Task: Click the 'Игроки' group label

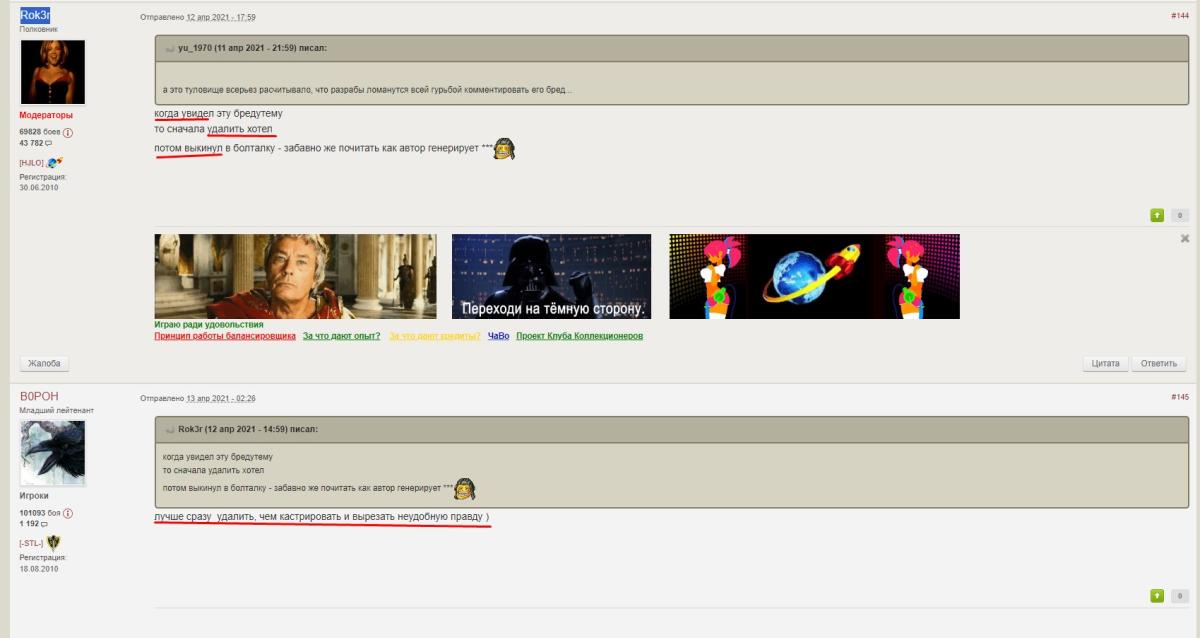Action: click(34, 496)
